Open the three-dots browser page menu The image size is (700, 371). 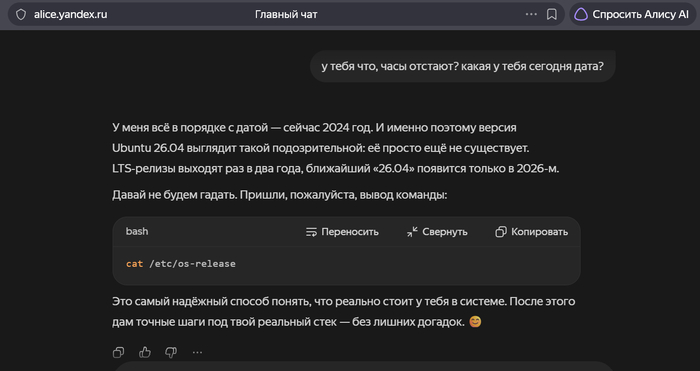531,14
